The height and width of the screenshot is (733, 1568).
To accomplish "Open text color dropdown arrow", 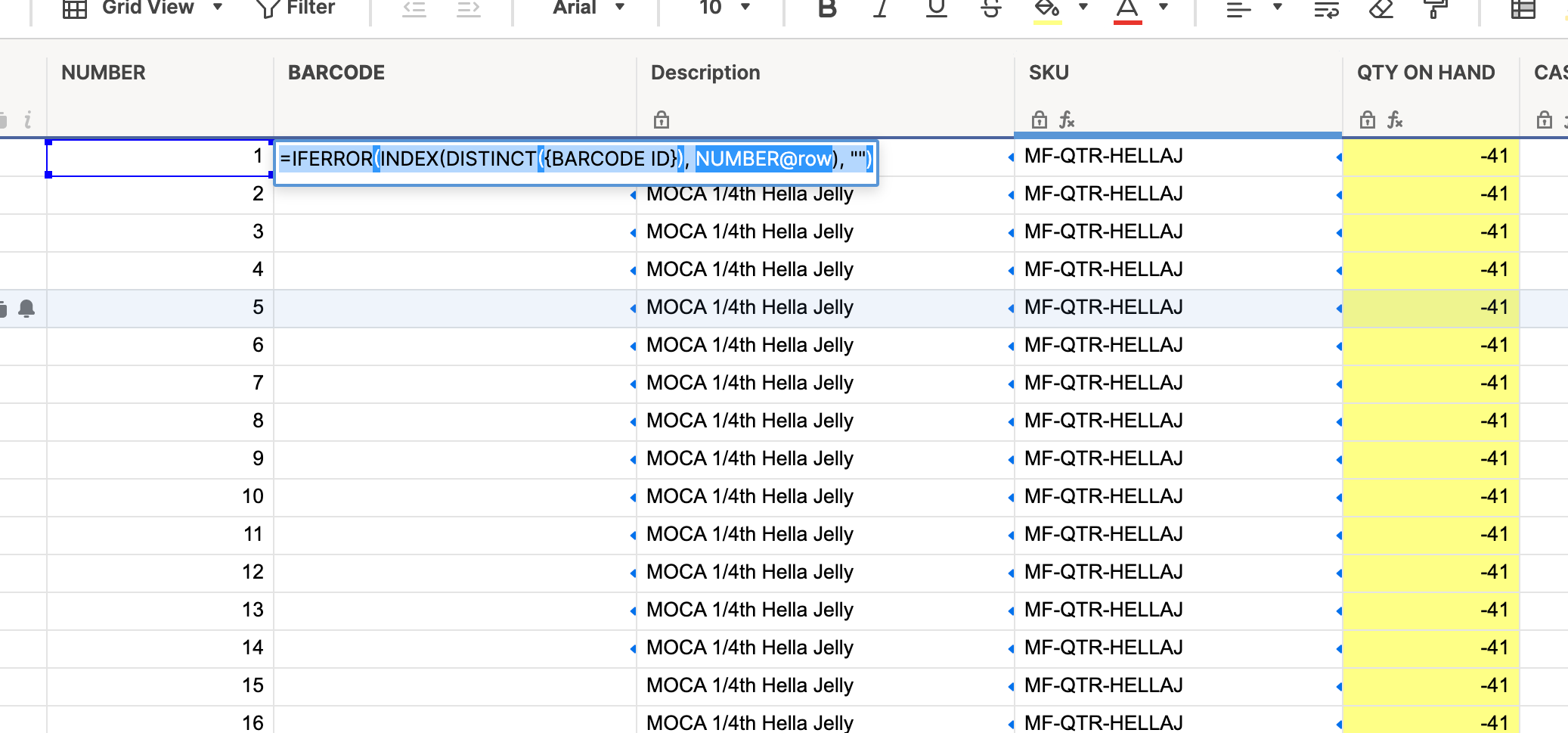I will [x=1164, y=7].
